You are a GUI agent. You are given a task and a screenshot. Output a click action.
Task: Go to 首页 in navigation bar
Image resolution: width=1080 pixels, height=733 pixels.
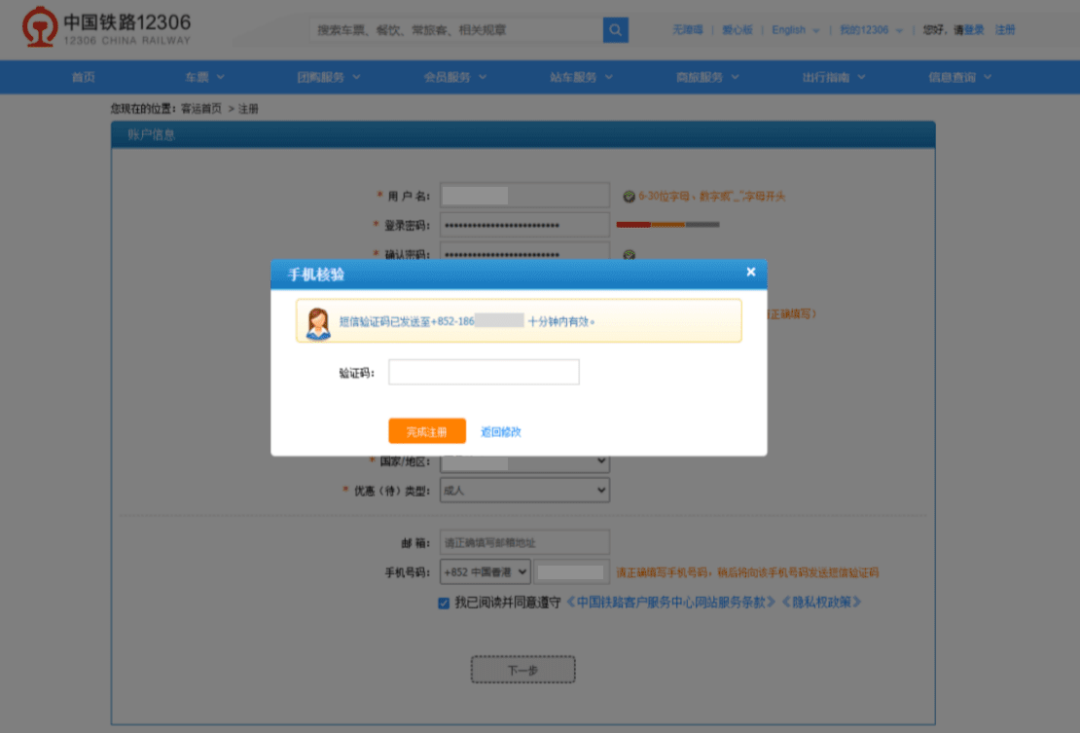tap(83, 77)
